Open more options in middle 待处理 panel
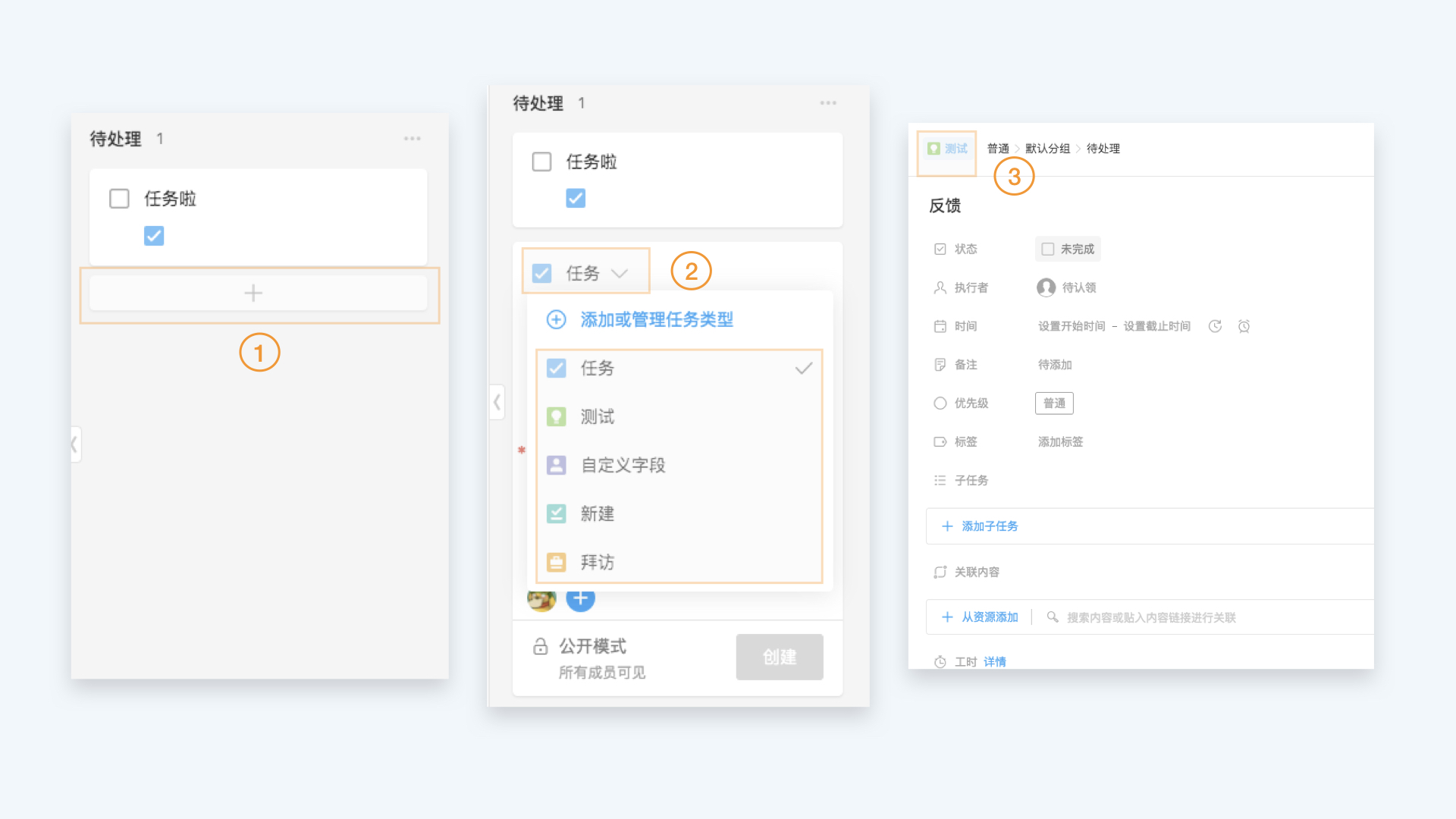Screen dimensions: 1456x819 click(828, 103)
